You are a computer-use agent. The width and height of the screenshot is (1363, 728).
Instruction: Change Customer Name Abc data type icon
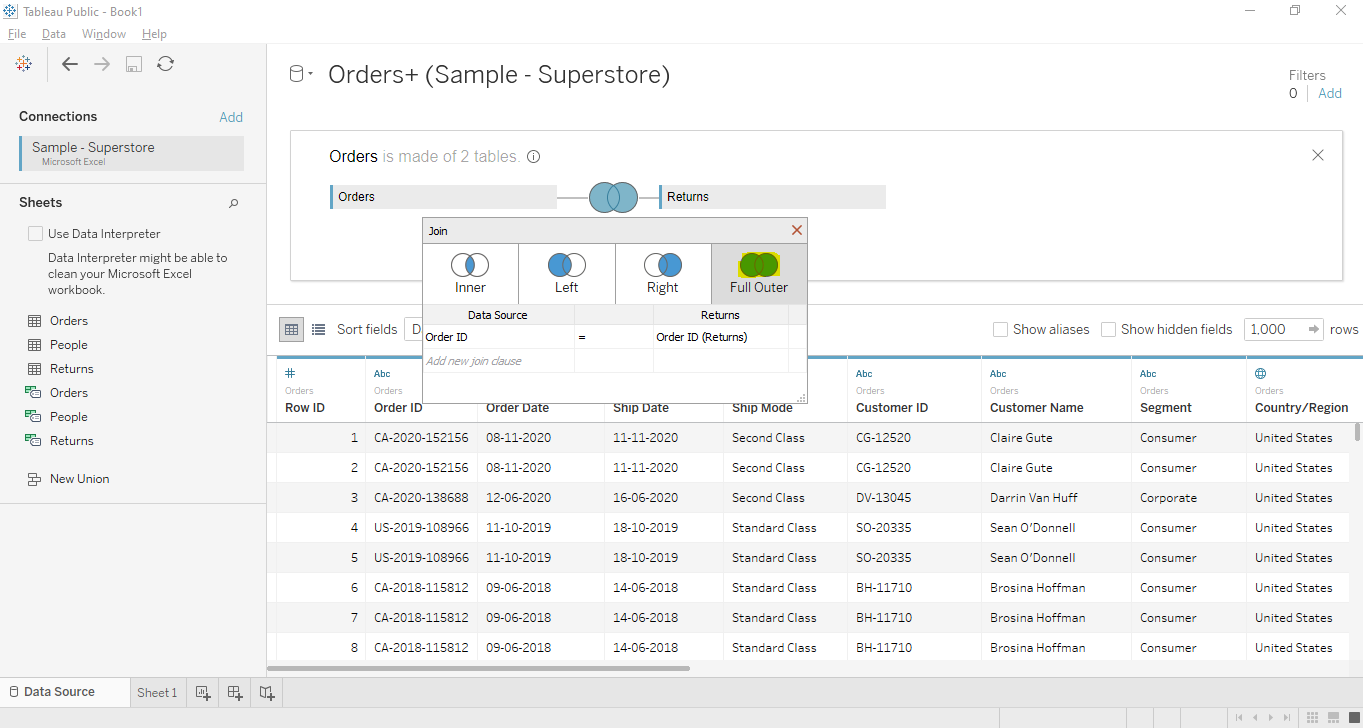coord(998,373)
